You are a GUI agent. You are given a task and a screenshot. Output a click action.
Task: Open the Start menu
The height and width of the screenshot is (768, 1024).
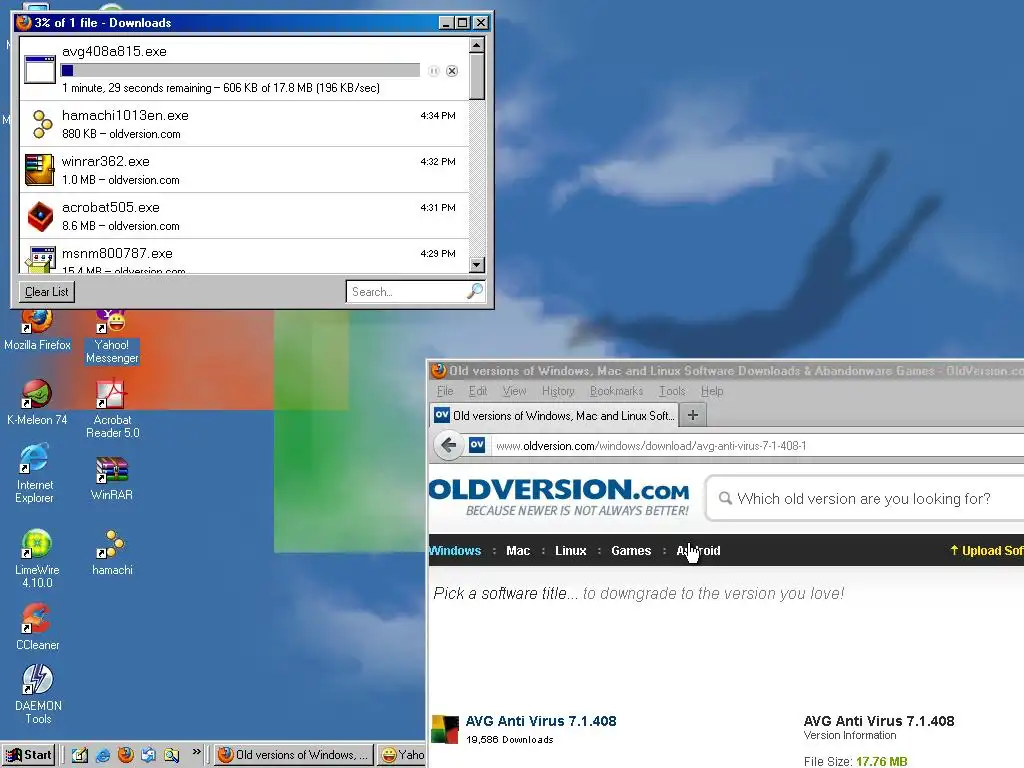[x=28, y=755]
